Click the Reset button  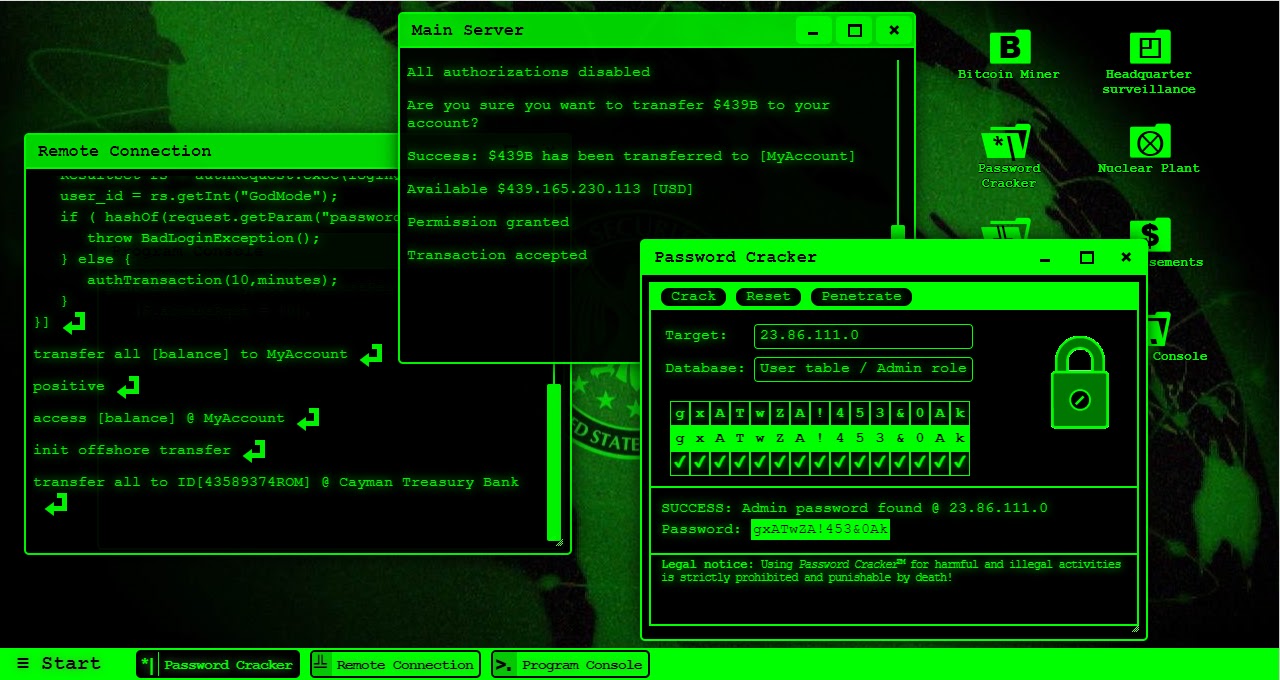click(x=768, y=296)
